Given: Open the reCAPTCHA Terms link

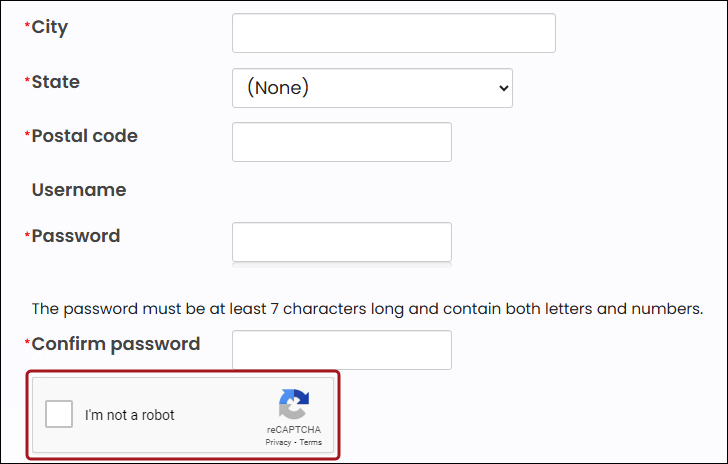Looking at the screenshot, I should point(311,442).
